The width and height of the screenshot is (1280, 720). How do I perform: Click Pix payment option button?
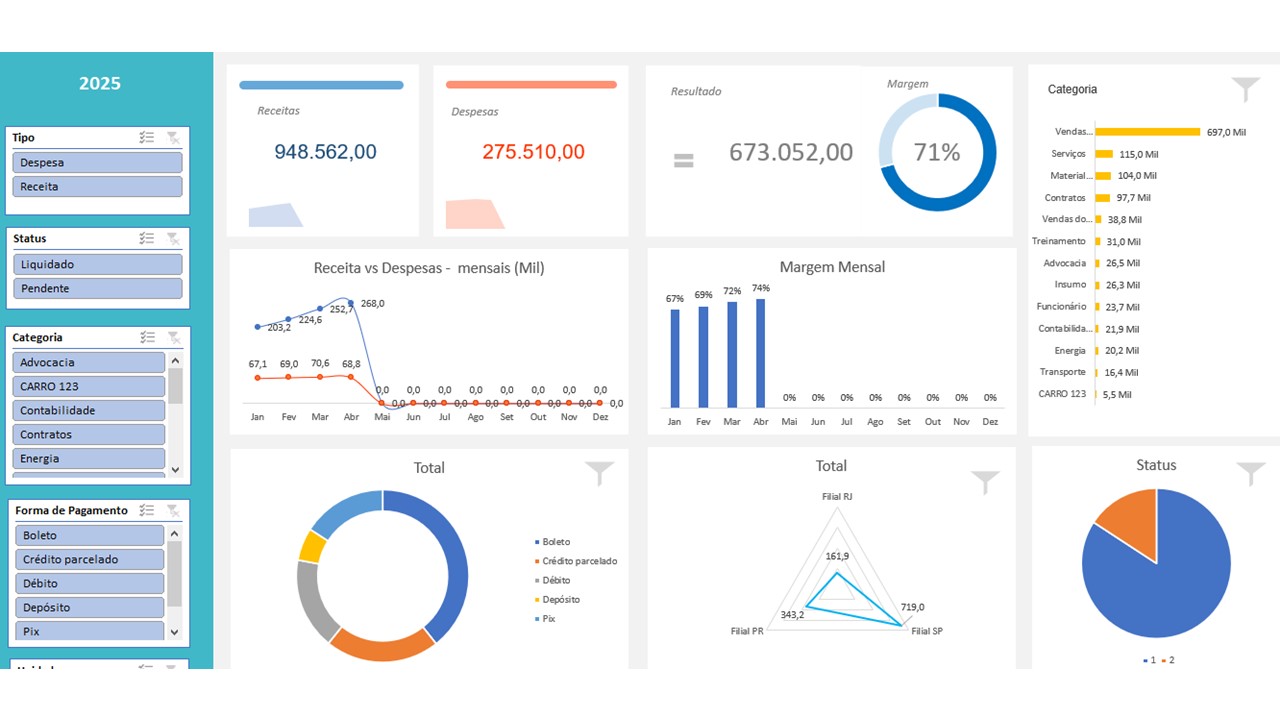[x=88, y=631]
